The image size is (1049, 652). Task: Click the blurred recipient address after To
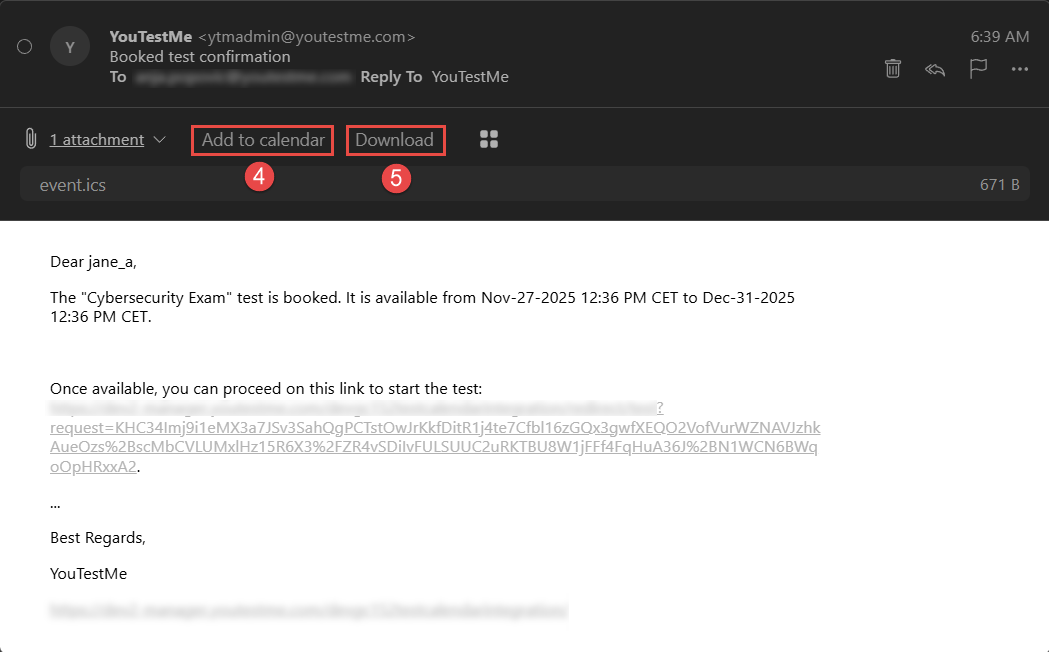coord(244,76)
